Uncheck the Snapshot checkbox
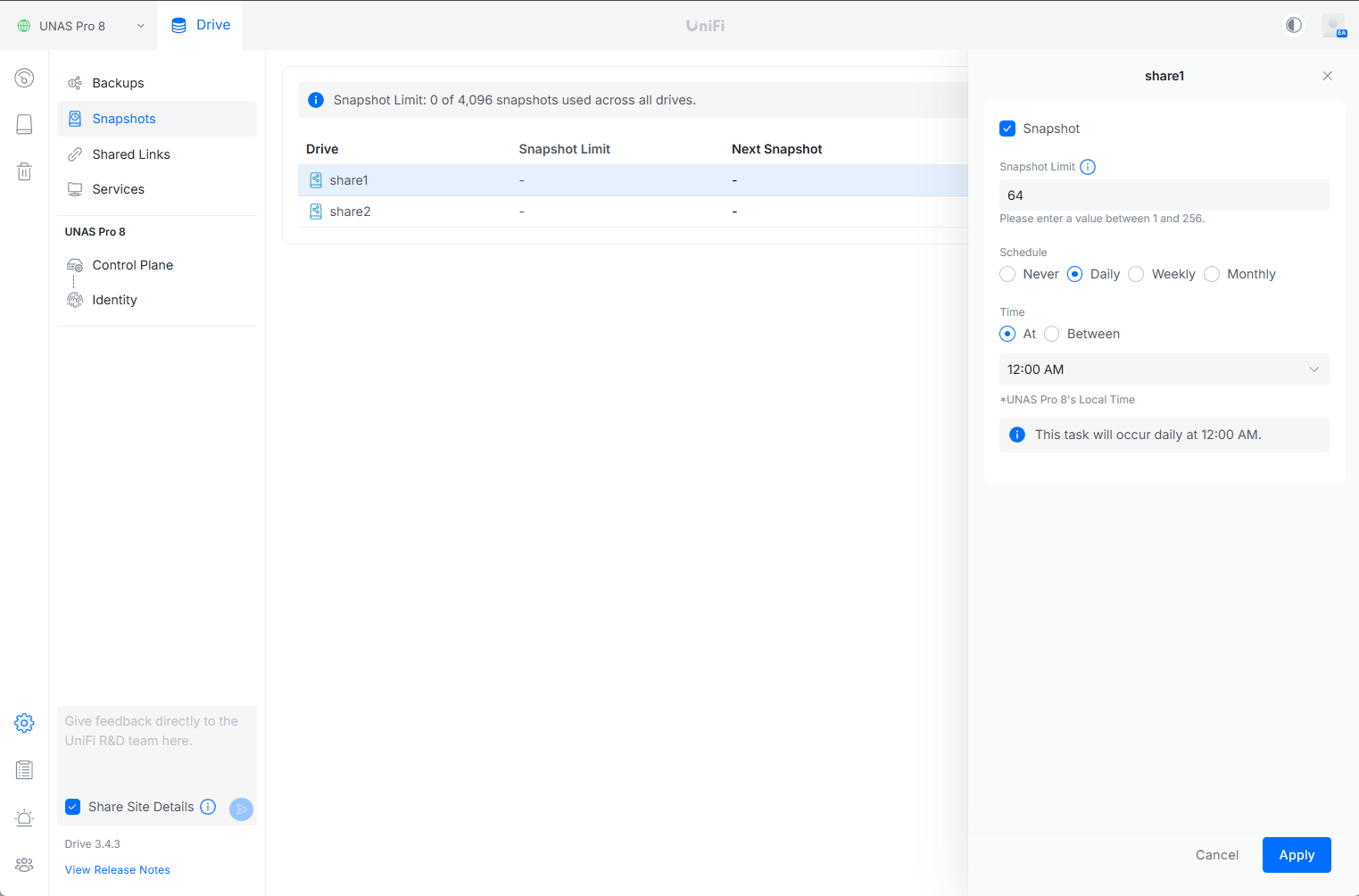The height and width of the screenshot is (896, 1359). tap(1007, 129)
